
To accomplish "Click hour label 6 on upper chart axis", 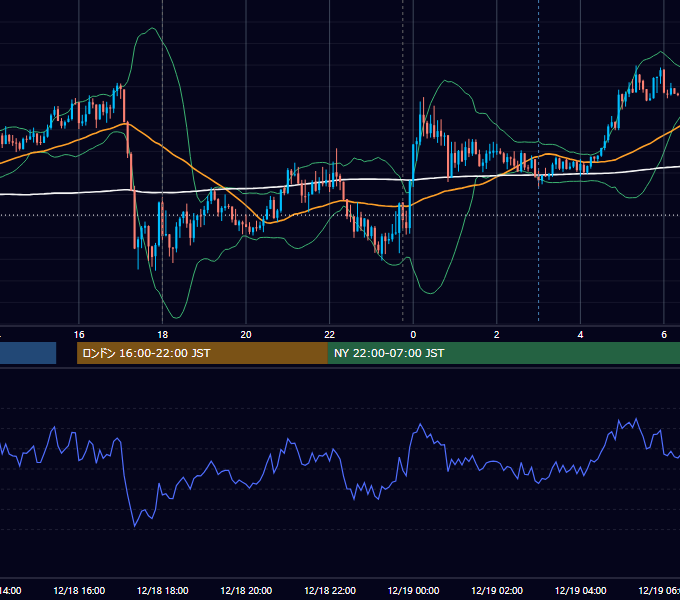I will coord(664,335).
